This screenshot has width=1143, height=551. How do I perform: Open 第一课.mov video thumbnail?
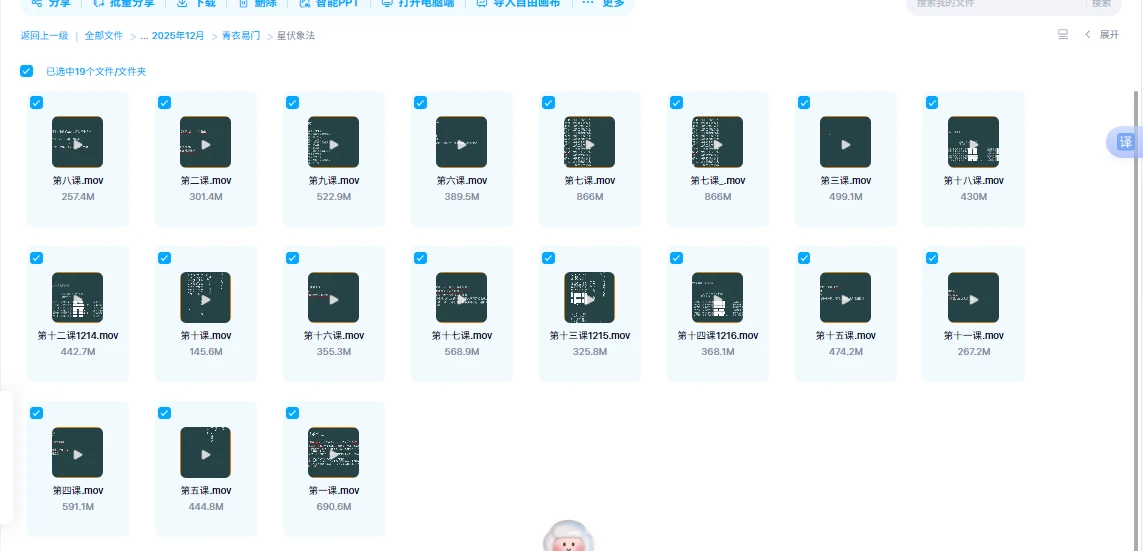(x=333, y=452)
